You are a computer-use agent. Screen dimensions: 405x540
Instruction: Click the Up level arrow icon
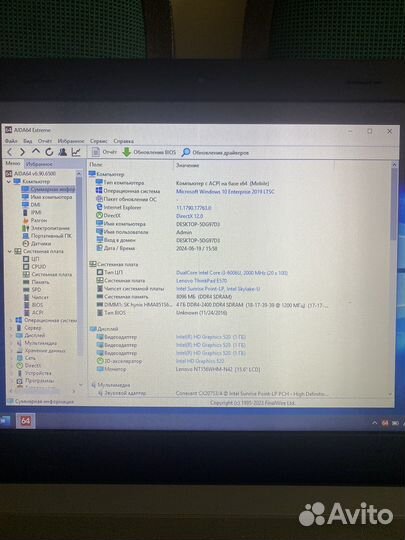coord(36,152)
